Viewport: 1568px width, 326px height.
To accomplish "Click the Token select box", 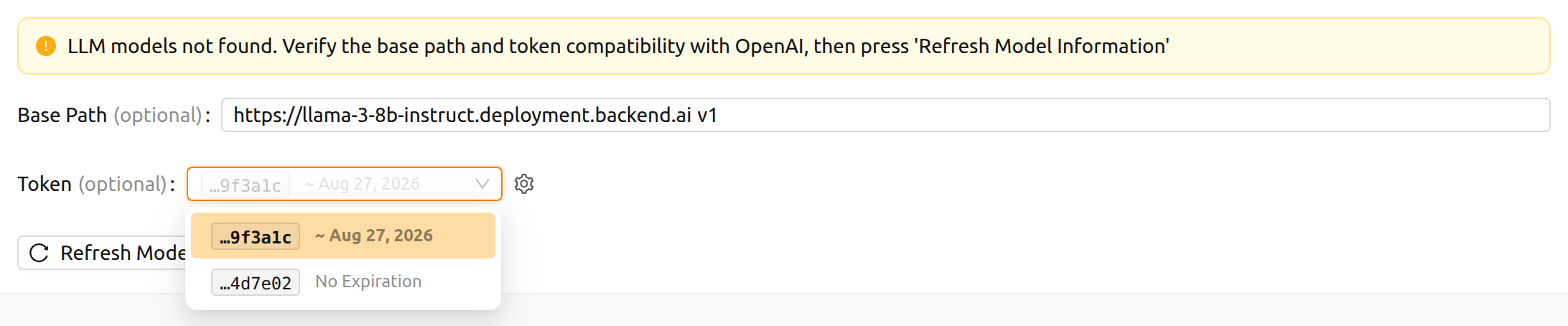I will [344, 184].
